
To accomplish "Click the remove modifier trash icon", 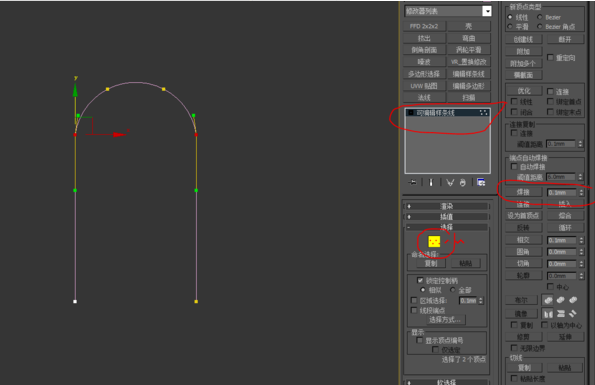I will pos(463,182).
